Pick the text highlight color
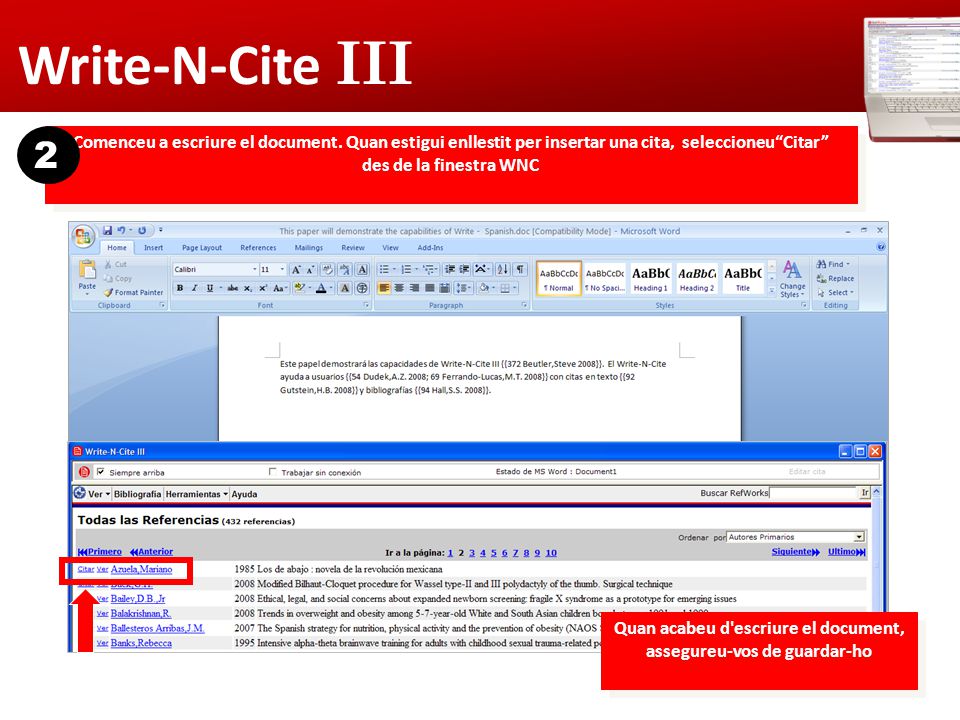 (x=299, y=288)
